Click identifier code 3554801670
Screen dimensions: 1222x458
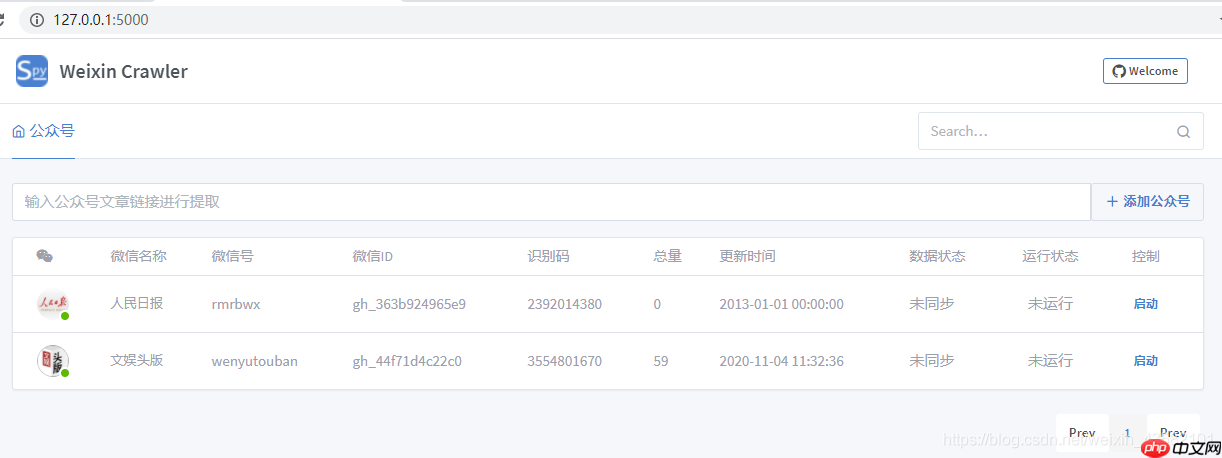click(565, 361)
